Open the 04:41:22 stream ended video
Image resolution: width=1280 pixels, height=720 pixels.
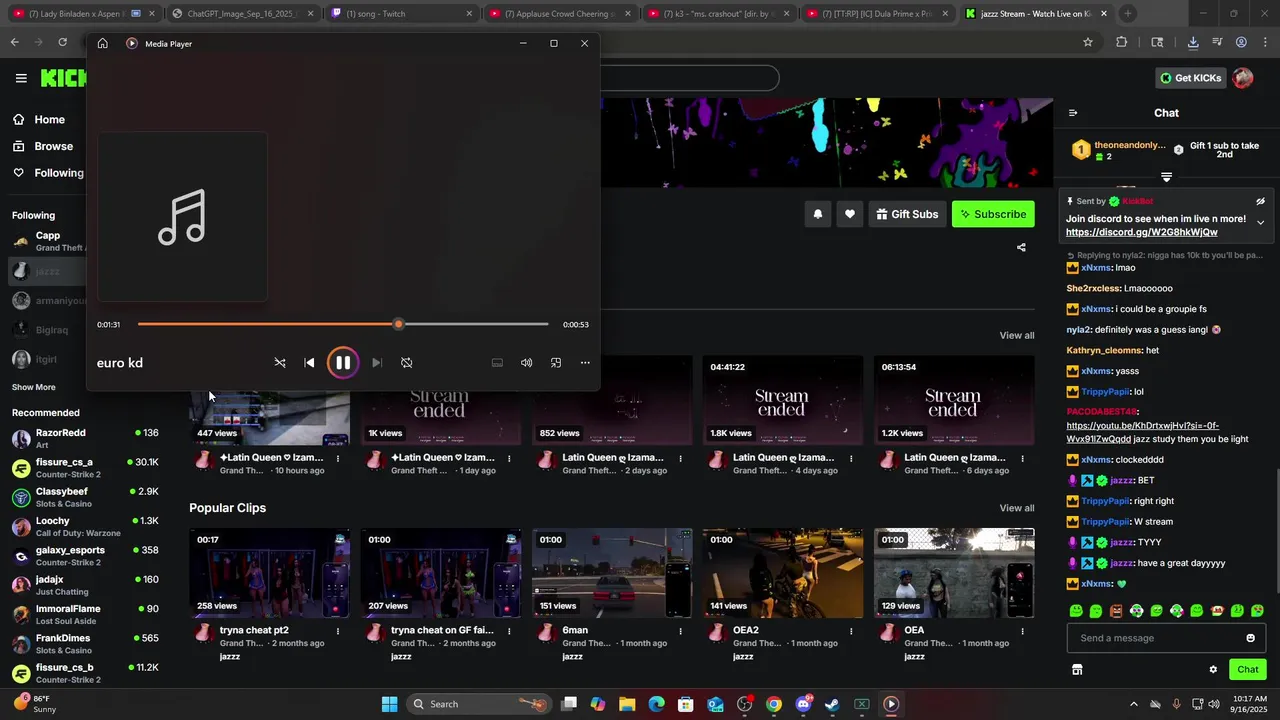[782, 400]
